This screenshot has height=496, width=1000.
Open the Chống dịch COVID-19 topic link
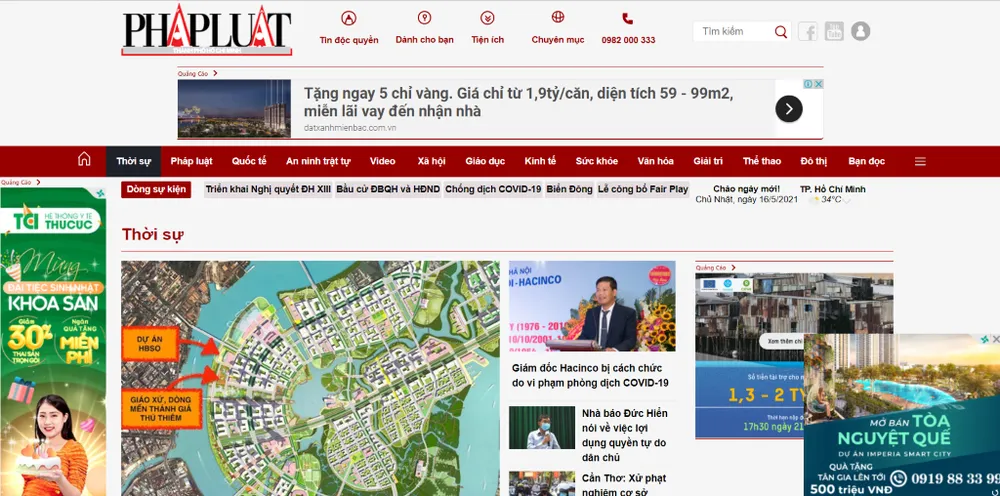493,189
